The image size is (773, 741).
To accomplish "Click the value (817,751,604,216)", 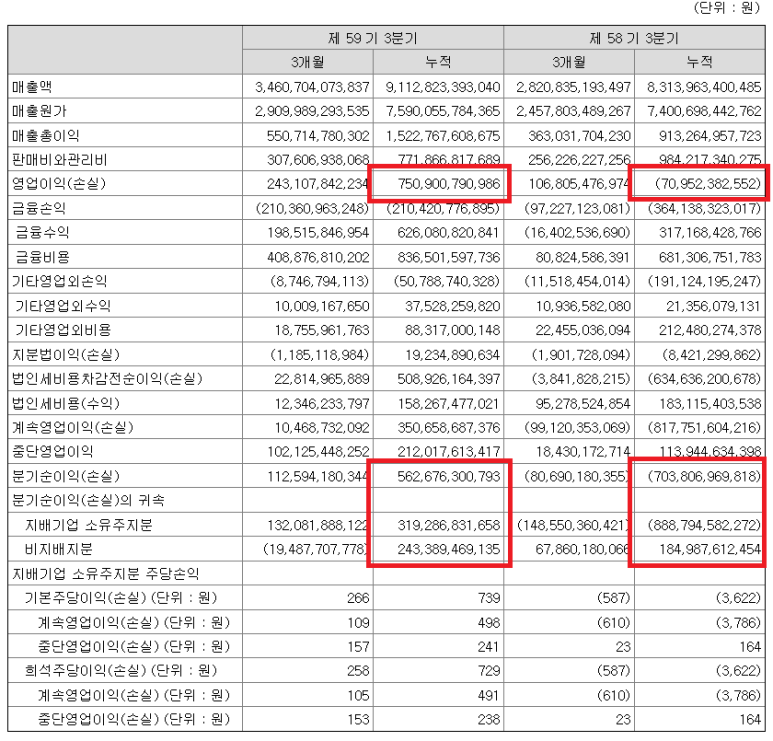I will (x=704, y=427).
